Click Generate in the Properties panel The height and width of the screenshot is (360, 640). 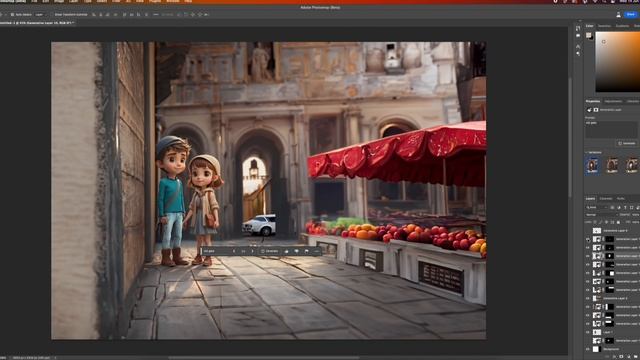coord(627,143)
